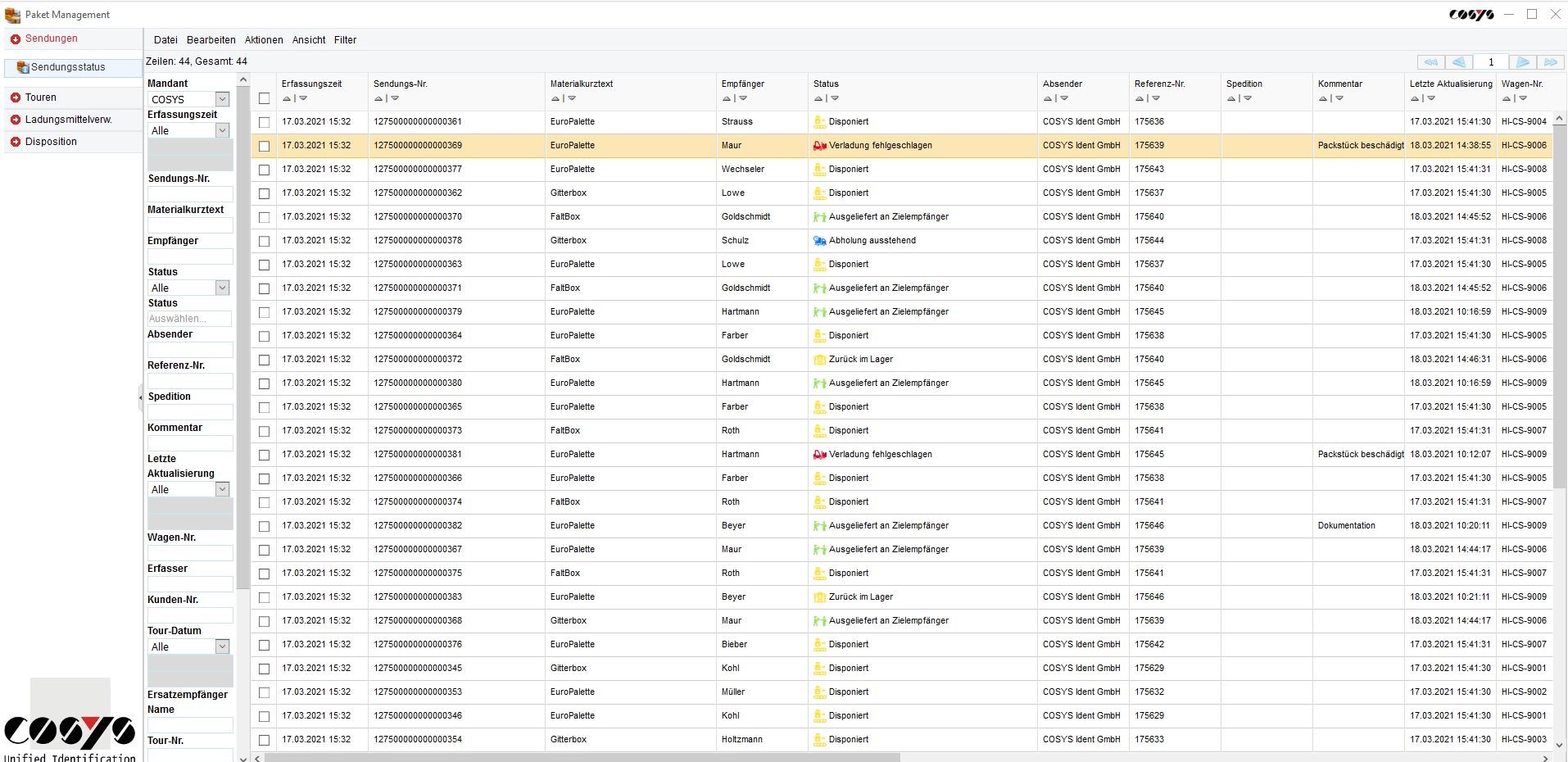The width and height of the screenshot is (1568, 762).
Task: Click sort ascending icon under Sendungs-Nr. column
Action: pos(378,98)
